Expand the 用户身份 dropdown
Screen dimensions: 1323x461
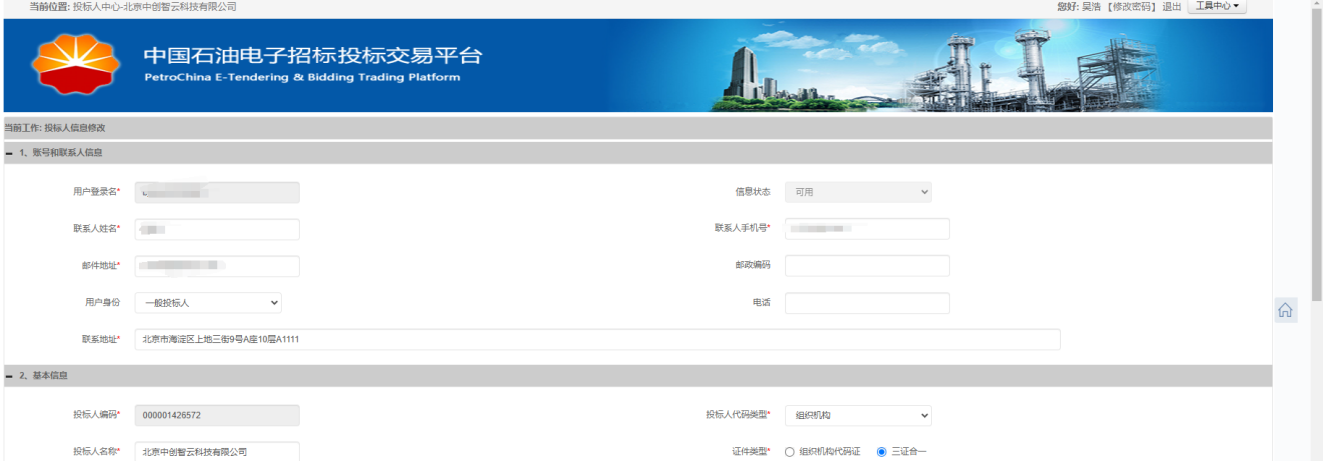[x=208, y=302]
